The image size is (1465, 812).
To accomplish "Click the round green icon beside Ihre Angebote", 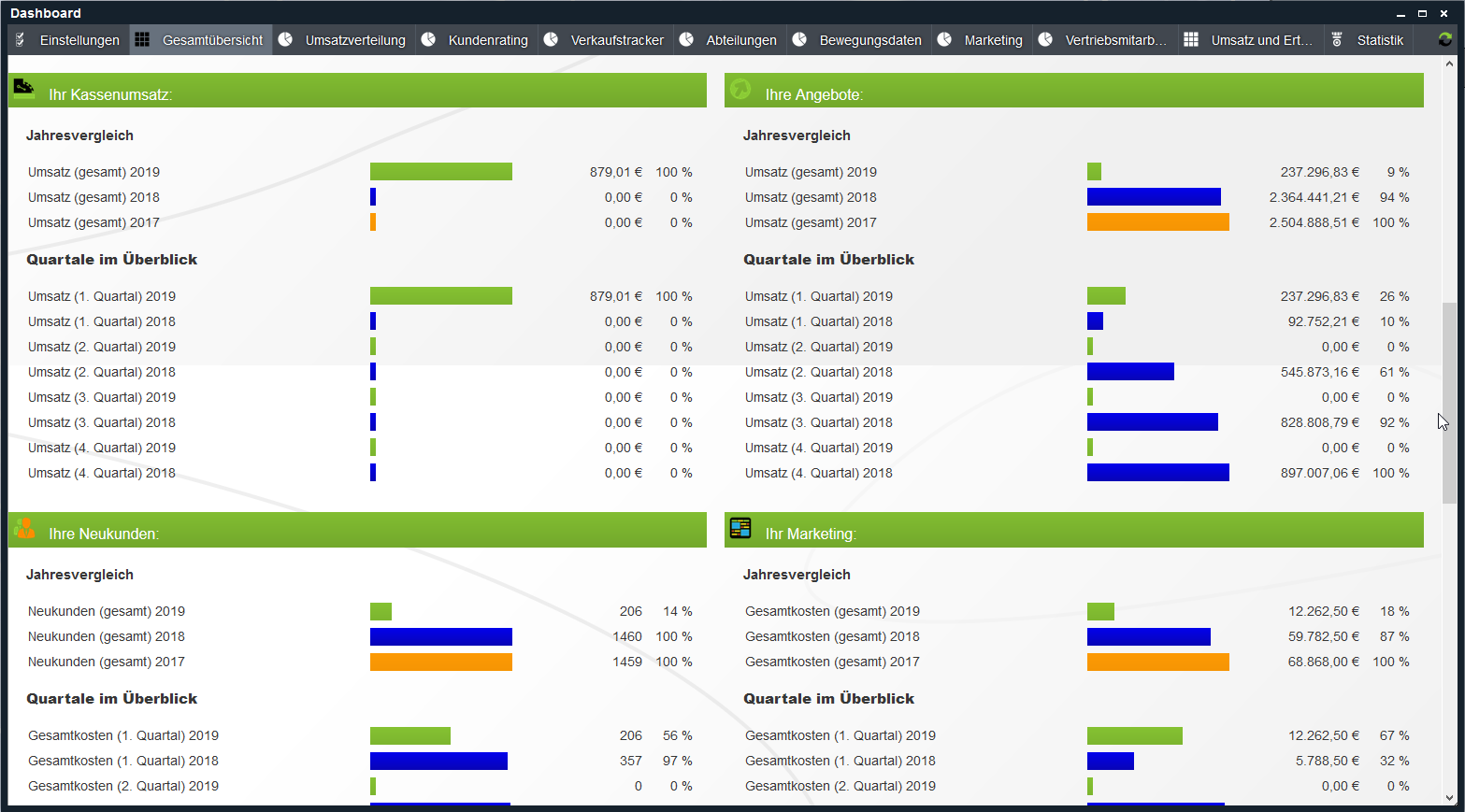I will pyautogui.click(x=740, y=89).
